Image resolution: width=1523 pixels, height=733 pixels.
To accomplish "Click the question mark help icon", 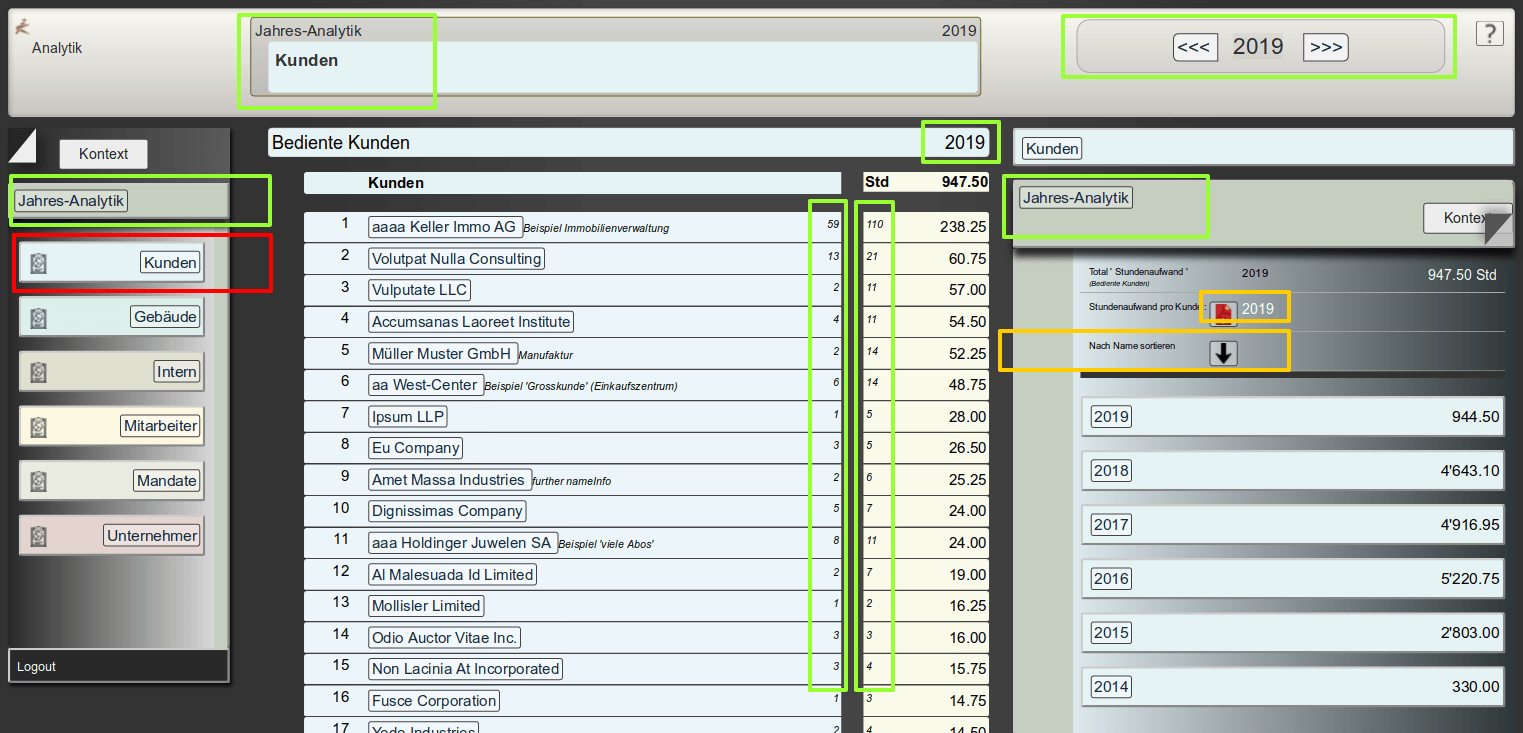I will [x=1489, y=34].
